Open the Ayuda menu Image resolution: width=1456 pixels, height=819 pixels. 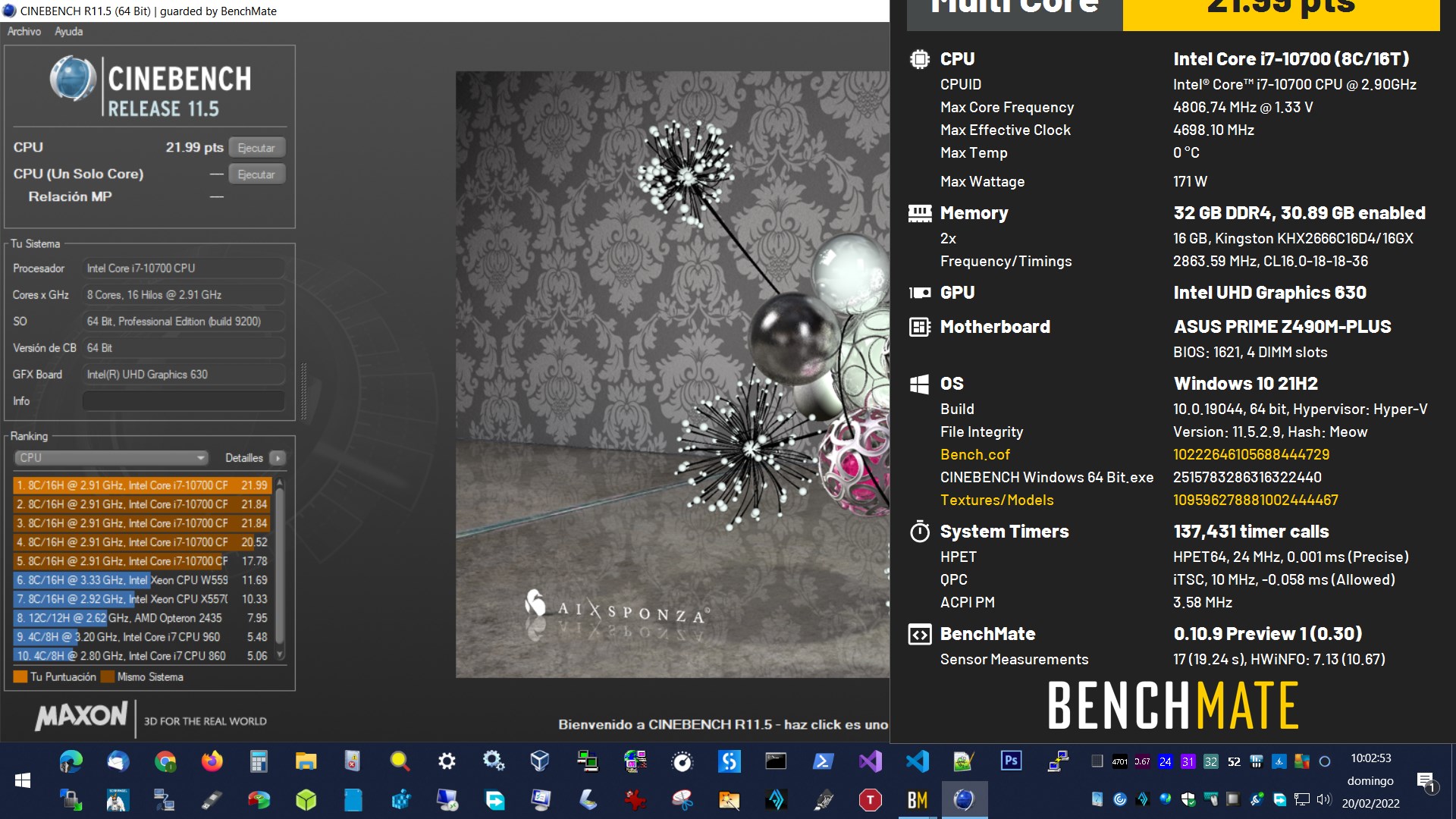pos(68,31)
